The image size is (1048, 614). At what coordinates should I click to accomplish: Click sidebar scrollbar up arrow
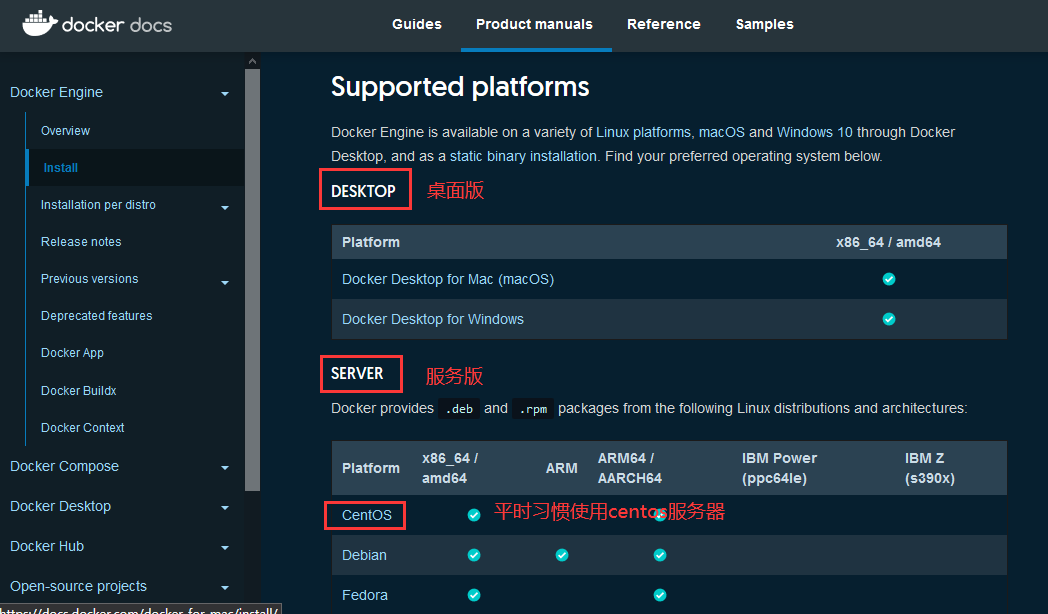click(x=252, y=61)
